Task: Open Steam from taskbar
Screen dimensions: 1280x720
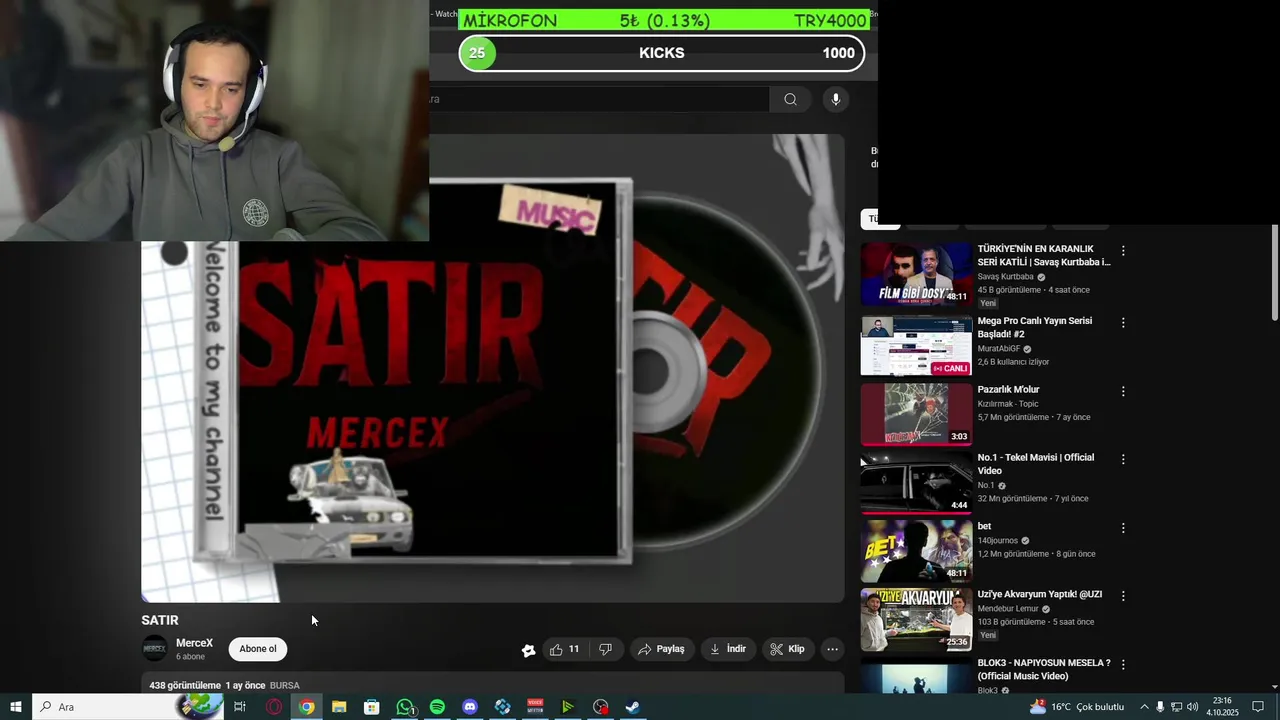Action: pyautogui.click(x=633, y=707)
